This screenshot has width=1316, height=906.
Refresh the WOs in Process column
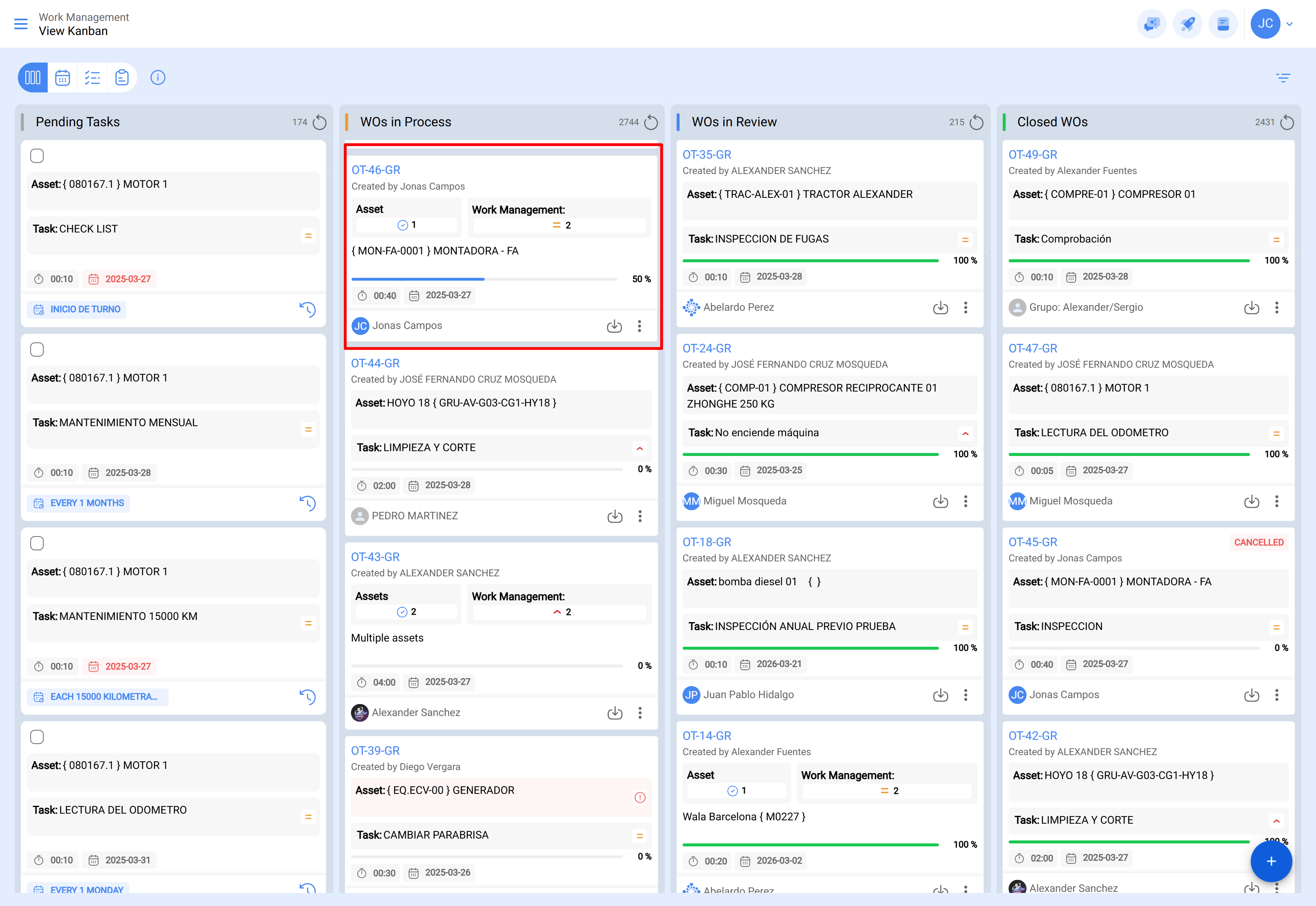point(651,122)
